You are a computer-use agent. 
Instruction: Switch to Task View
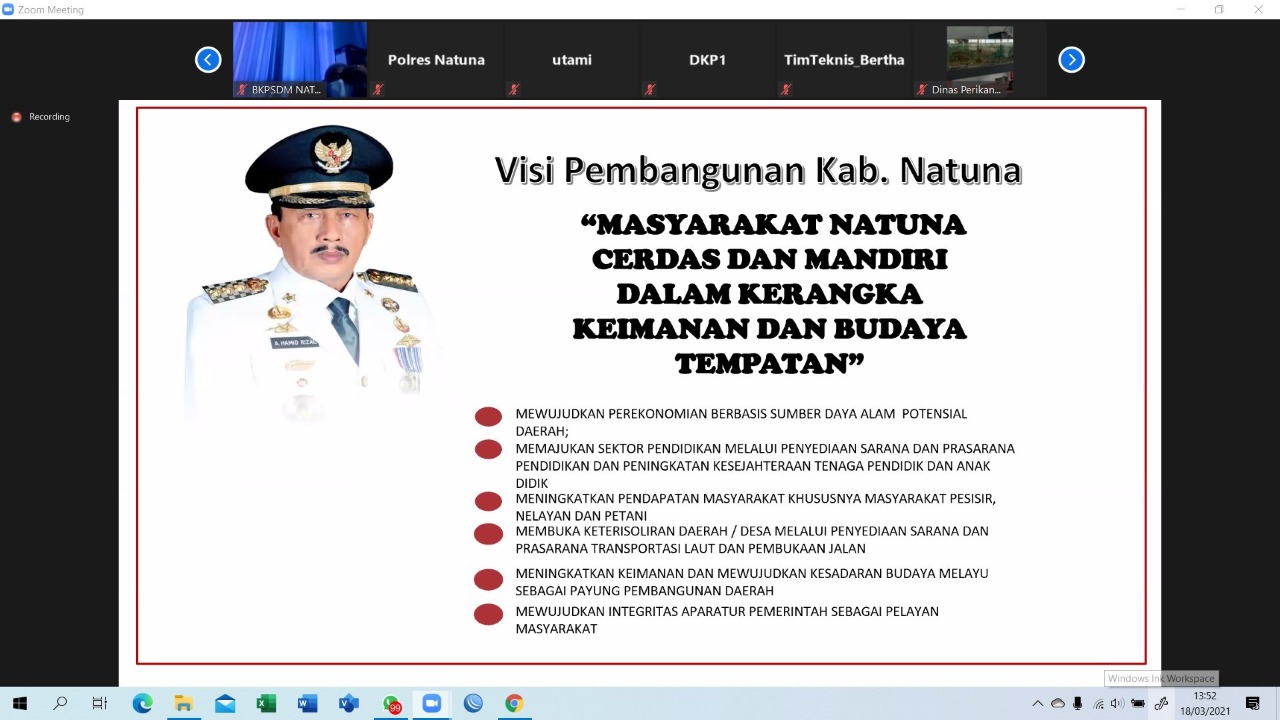pyautogui.click(x=100, y=703)
